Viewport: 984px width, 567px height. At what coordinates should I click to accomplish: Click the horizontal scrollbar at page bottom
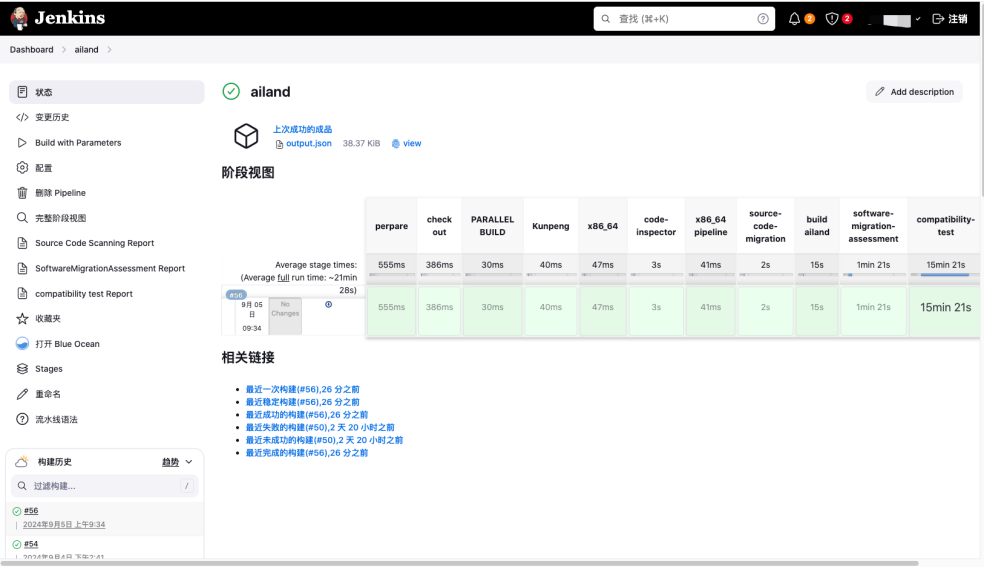(460, 563)
